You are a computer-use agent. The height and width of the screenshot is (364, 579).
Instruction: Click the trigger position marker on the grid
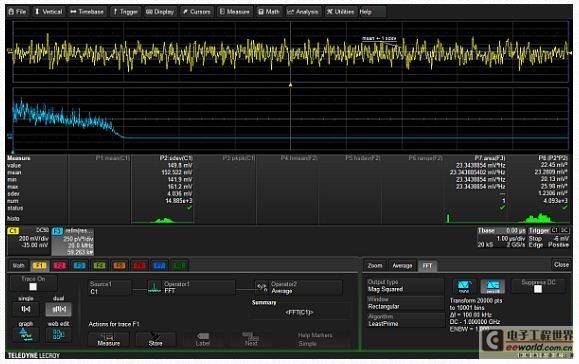[x=290, y=85]
